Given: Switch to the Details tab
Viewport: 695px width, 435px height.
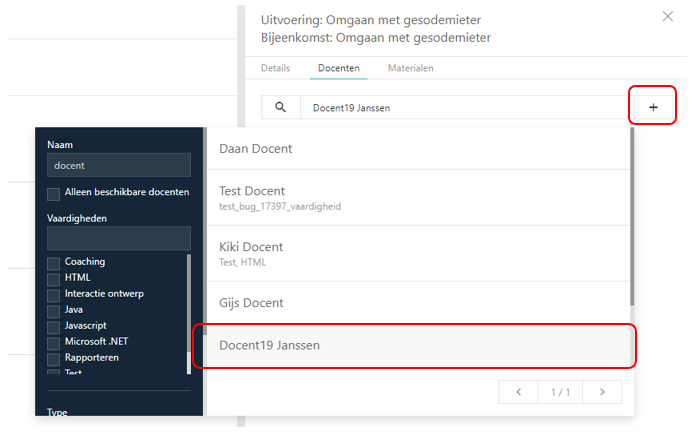Looking at the screenshot, I should [275, 68].
